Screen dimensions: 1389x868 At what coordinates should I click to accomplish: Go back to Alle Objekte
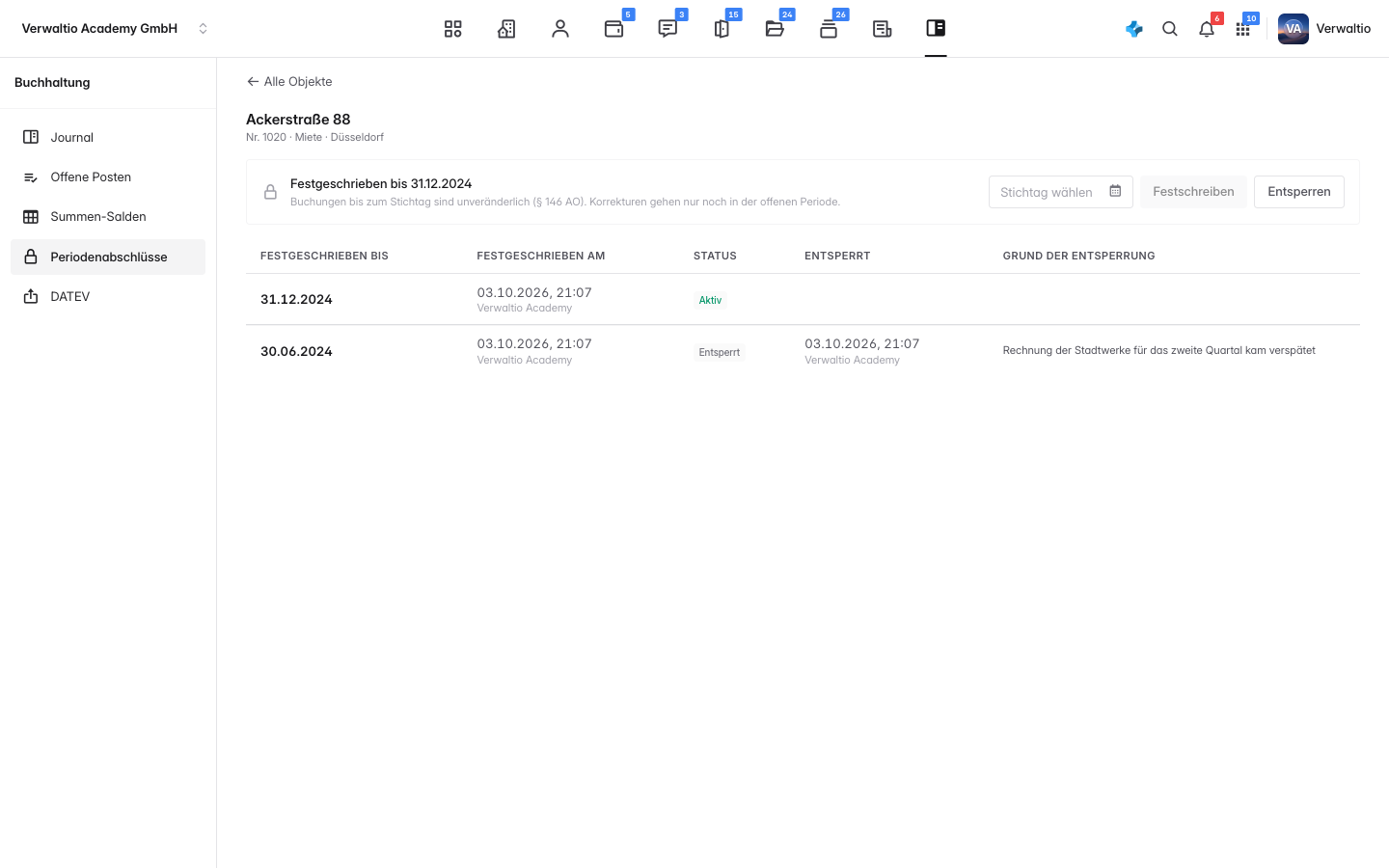click(x=289, y=82)
